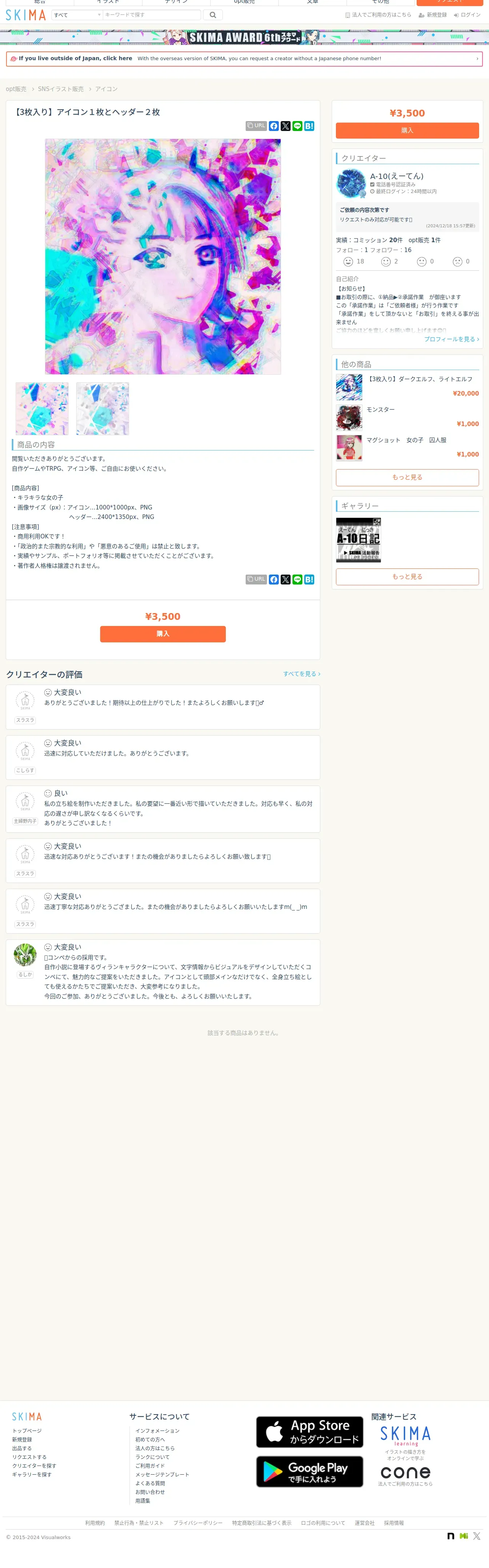Click the footer SKIMA logo
Viewport: 489px width, 1568px height.
(x=27, y=1417)
